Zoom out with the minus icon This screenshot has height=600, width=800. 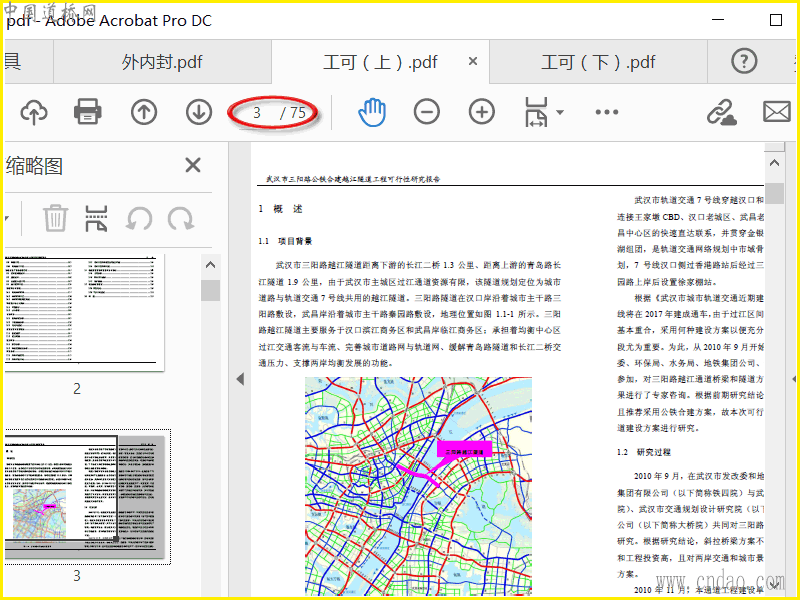click(x=427, y=112)
